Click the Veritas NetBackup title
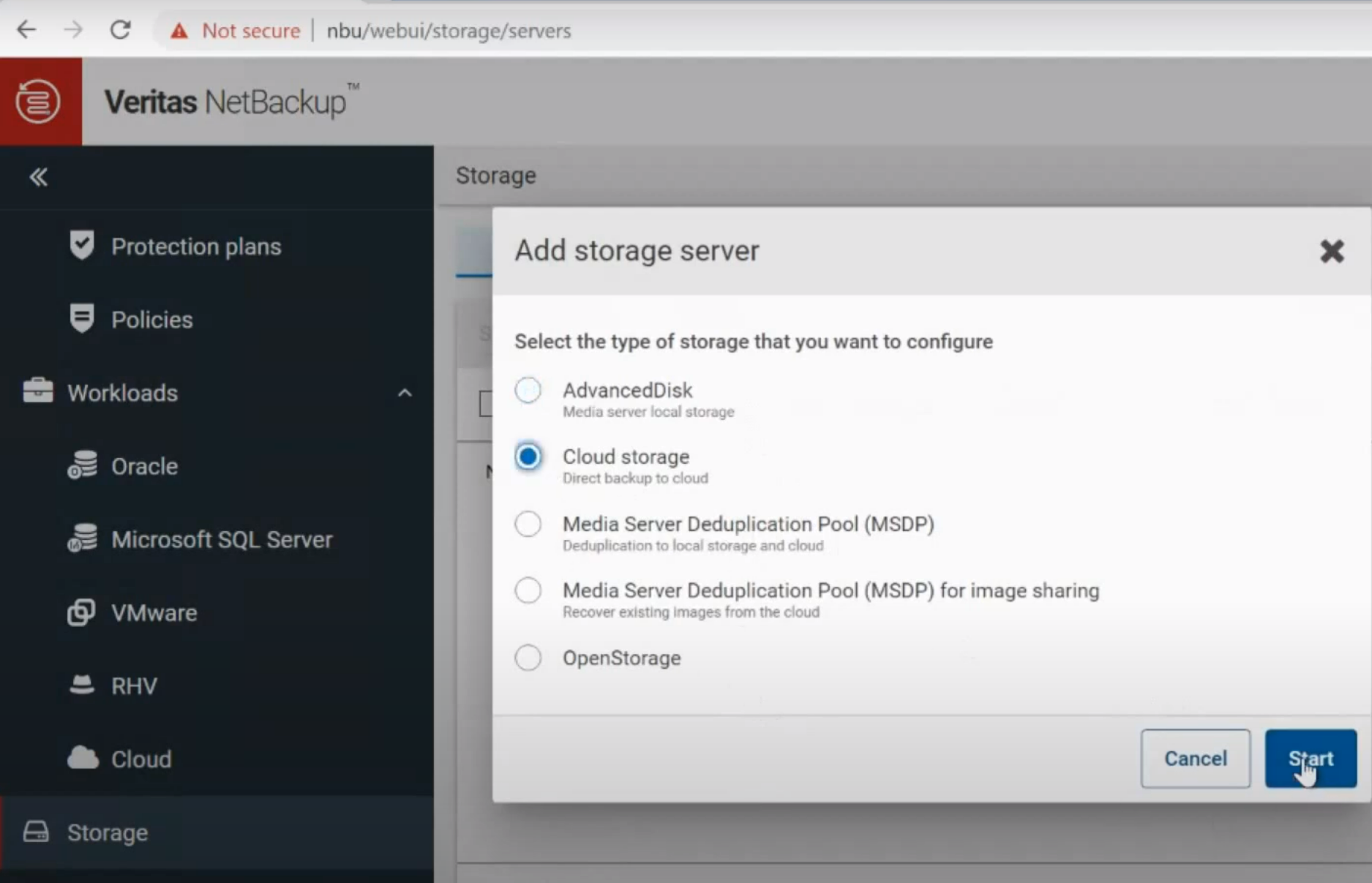The image size is (1372, 883). coord(231,102)
